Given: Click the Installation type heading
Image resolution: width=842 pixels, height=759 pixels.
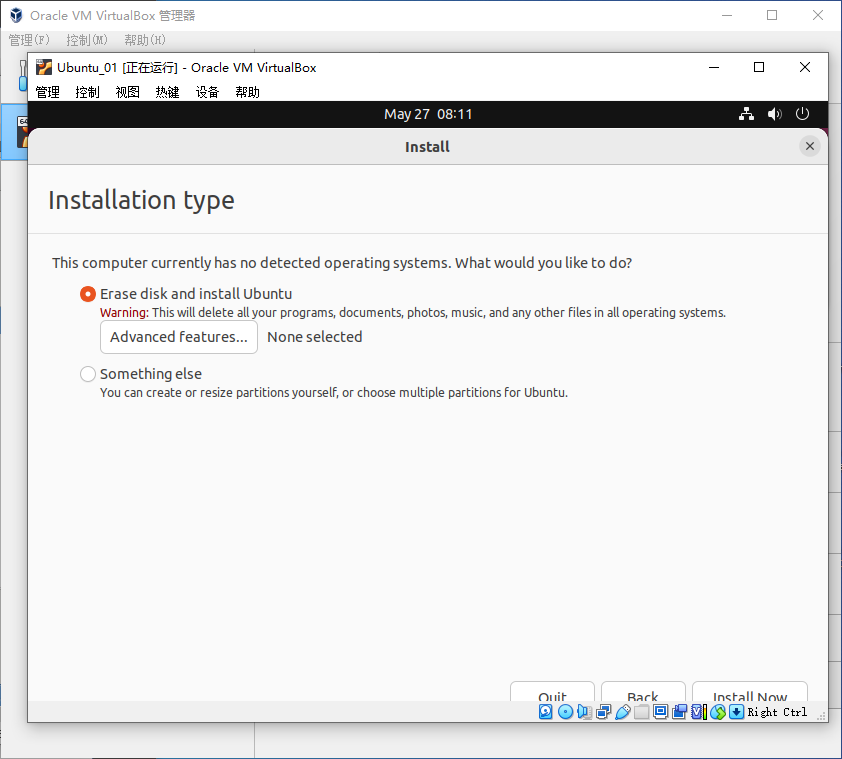Looking at the screenshot, I should pyautogui.click(x=141, y=200).
